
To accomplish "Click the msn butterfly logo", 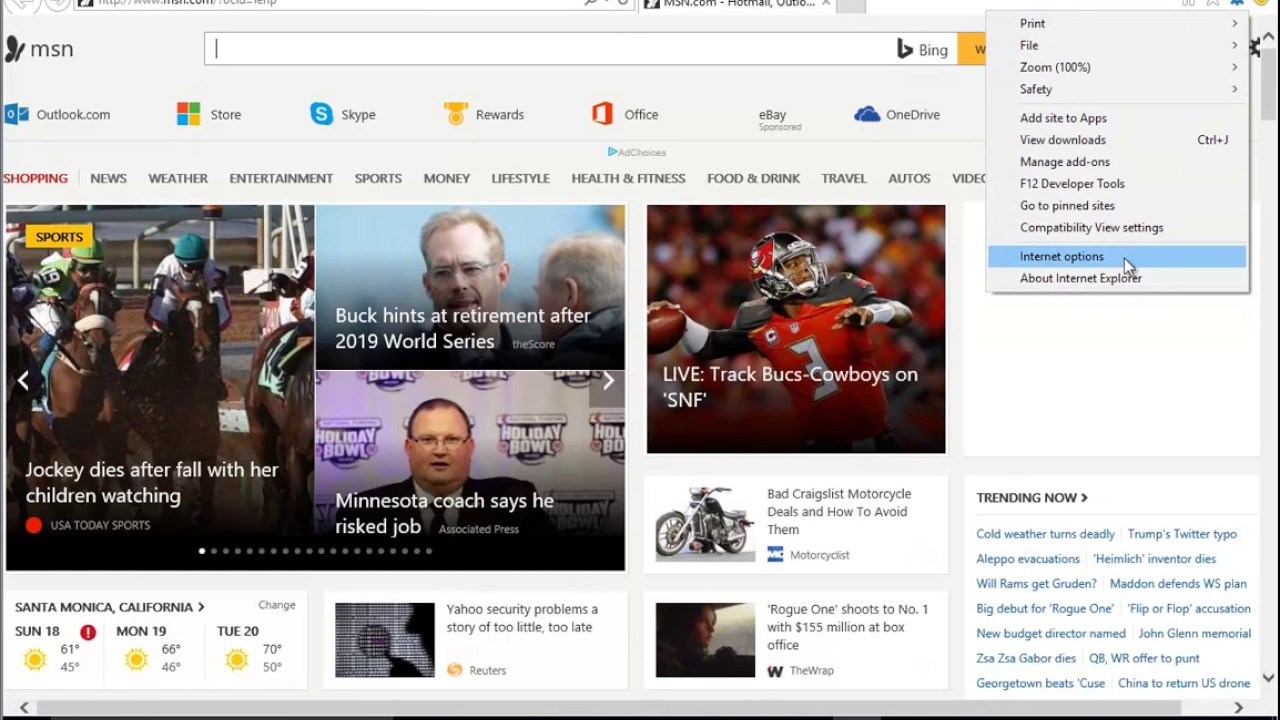I will 14,49.
